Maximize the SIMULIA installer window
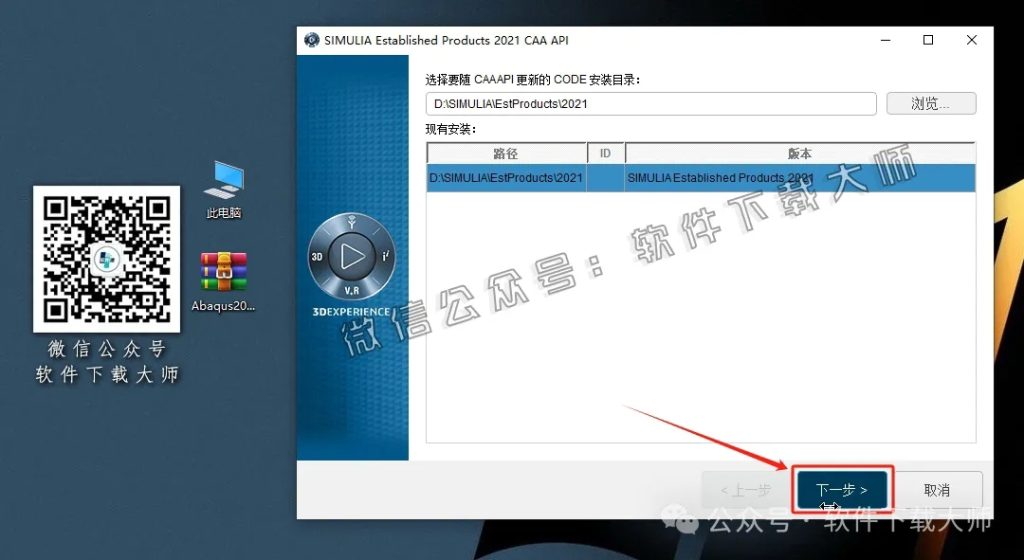Image resolution: width=1024 pixels, height=560 pixels. tap(928, 40)
